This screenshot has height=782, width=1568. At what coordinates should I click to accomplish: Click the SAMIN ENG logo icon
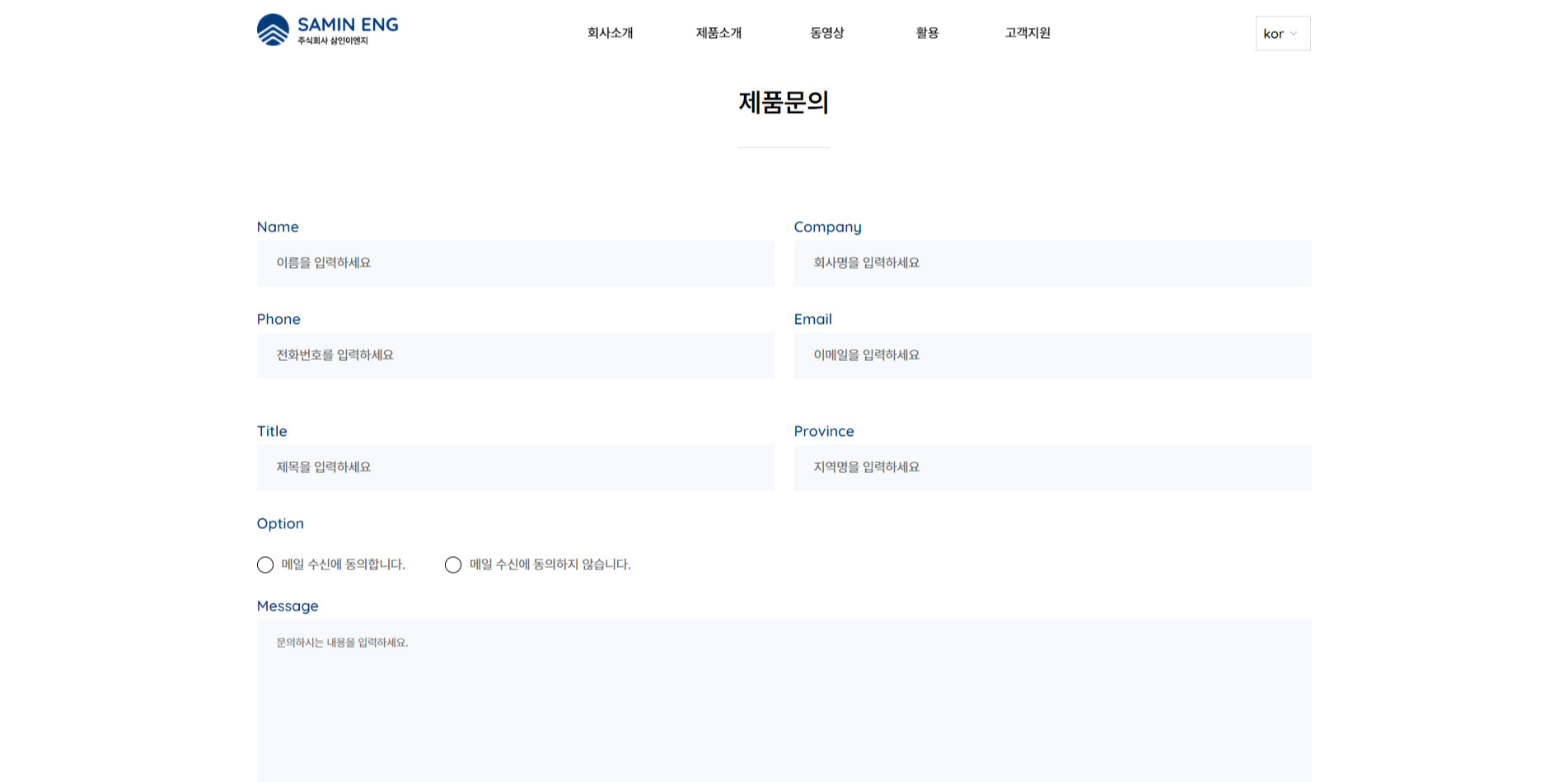(x=273, y=30)
